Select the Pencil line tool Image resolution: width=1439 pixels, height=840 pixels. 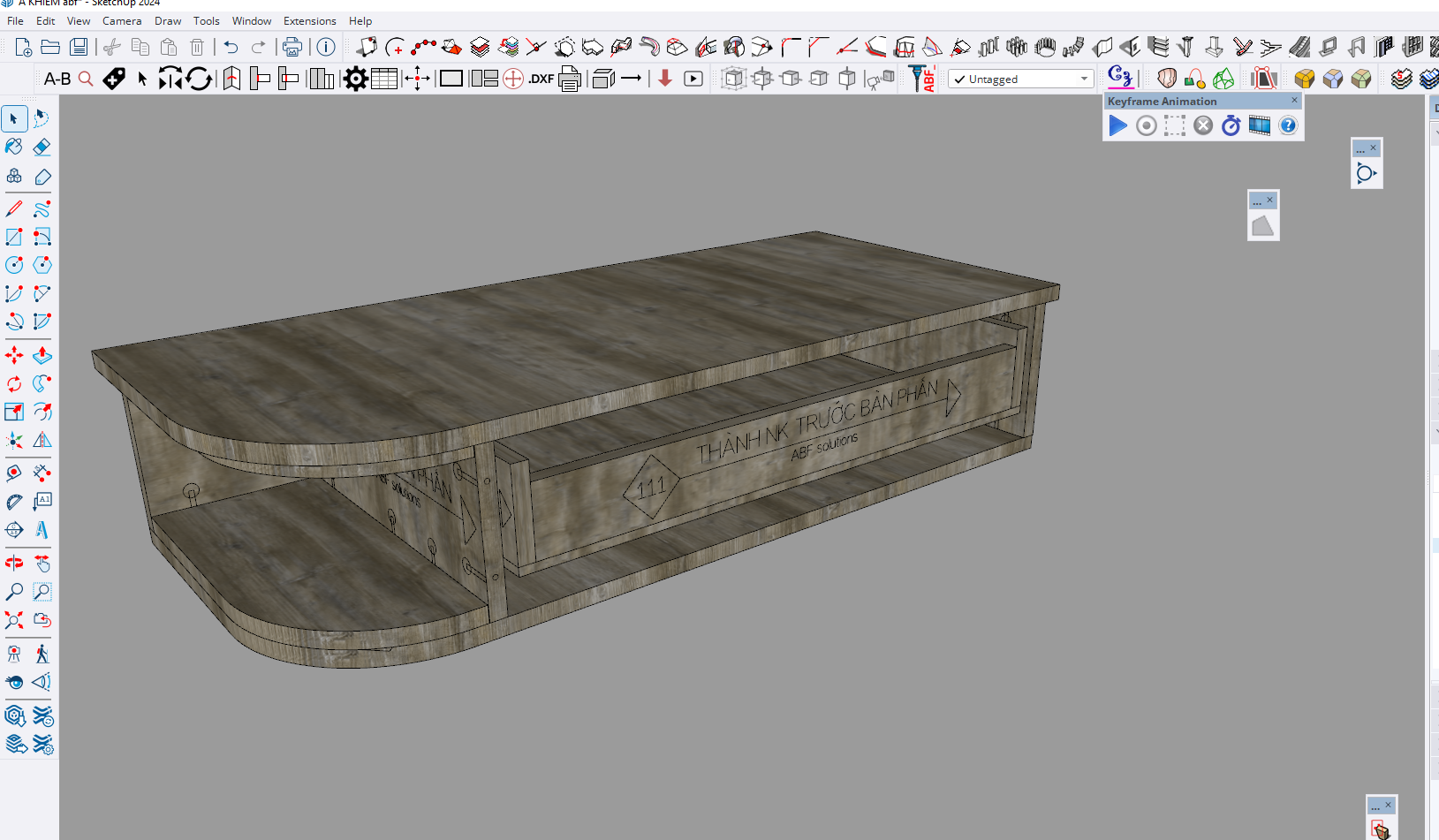click(14, 209)
